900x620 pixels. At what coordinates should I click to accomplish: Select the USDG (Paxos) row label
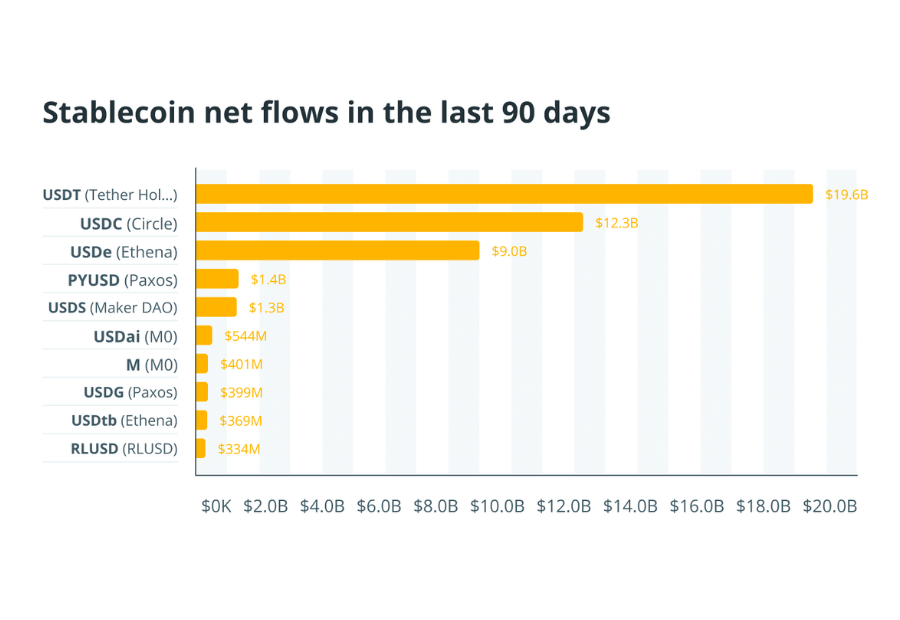pos(130,392)
